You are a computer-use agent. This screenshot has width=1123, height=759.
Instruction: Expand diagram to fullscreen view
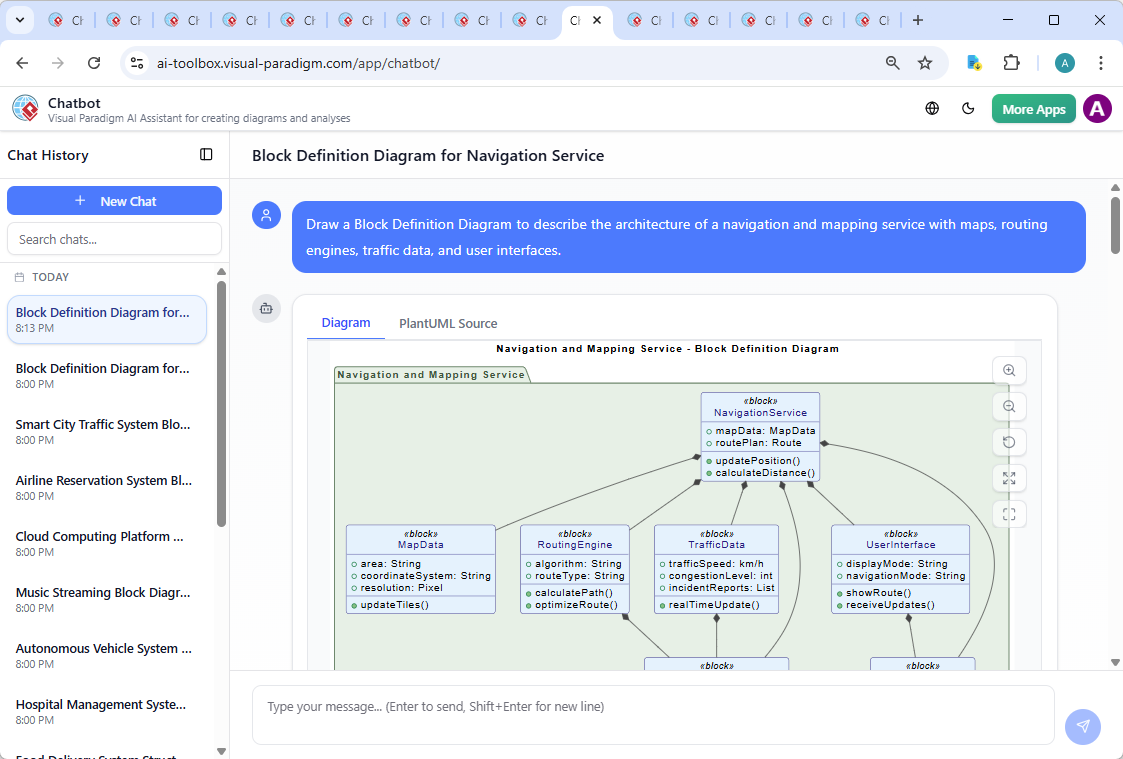[x=1009, y=478]
